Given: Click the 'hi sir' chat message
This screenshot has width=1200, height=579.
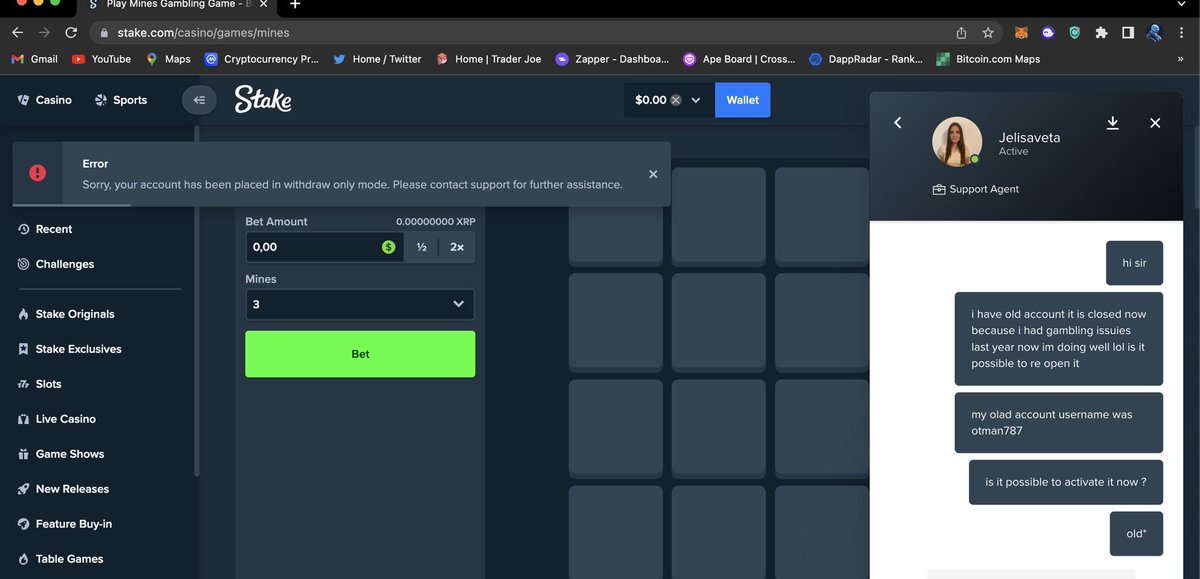Looking at the screenshot, I should (1135, 263).
